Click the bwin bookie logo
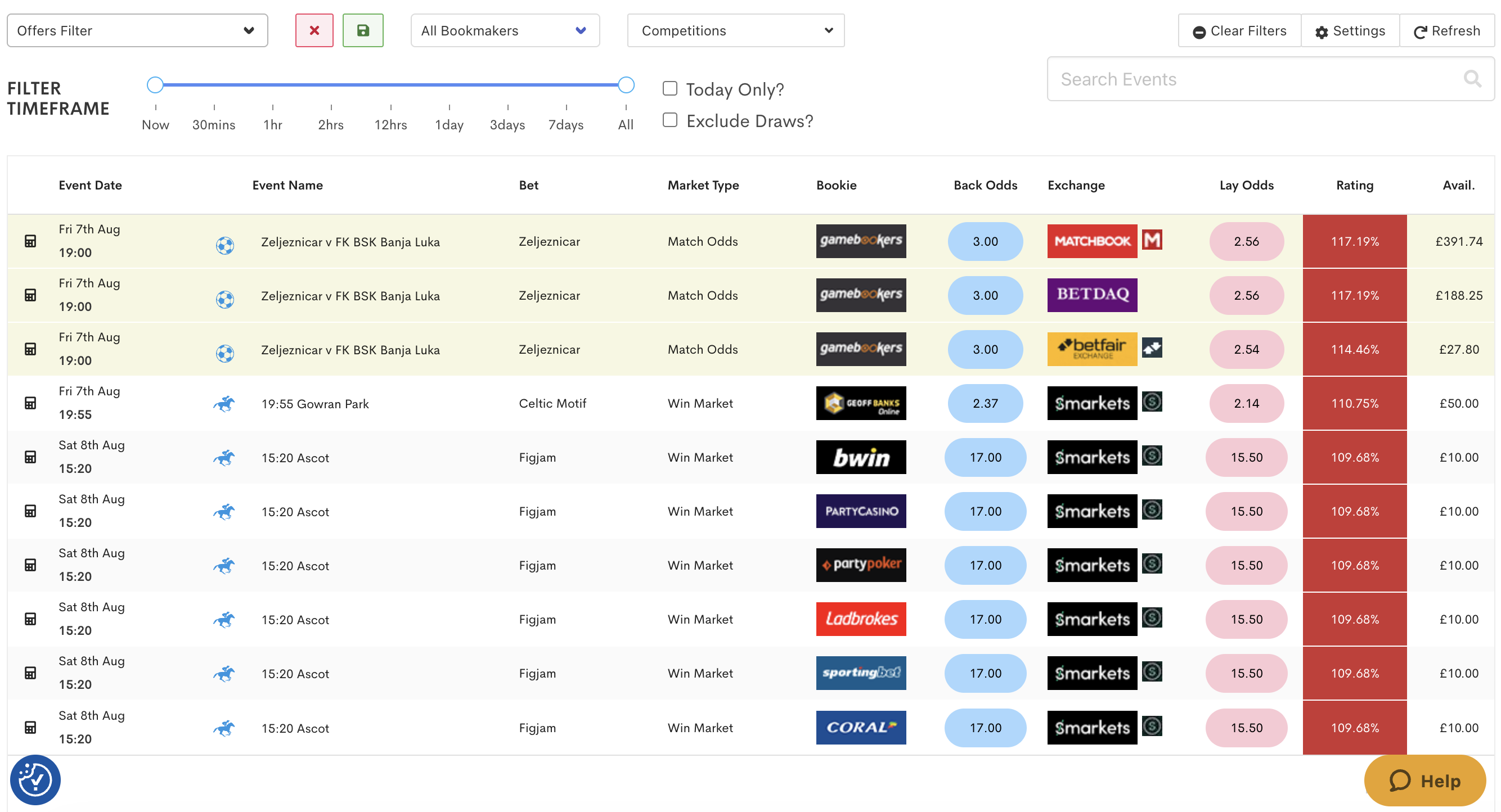This screenshot has width=1501, height=812. pos(861,457)
